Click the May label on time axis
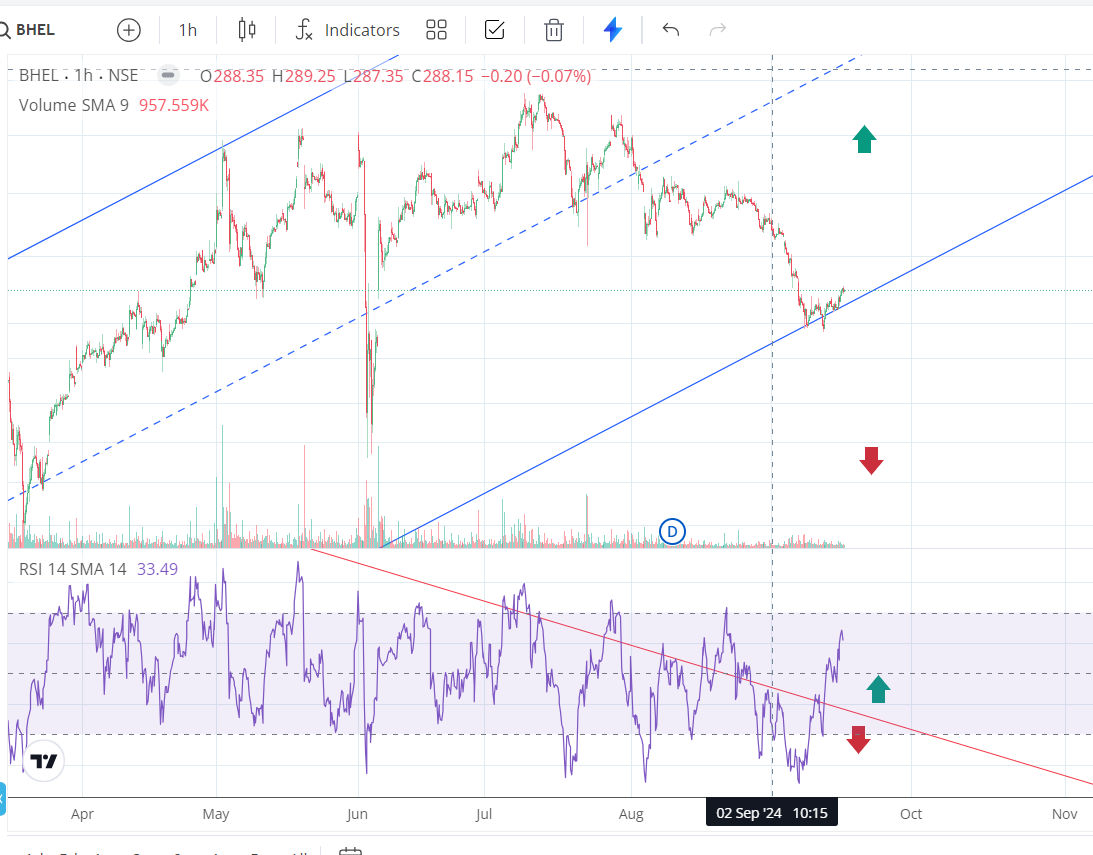1093x855 pixels. 216,814
